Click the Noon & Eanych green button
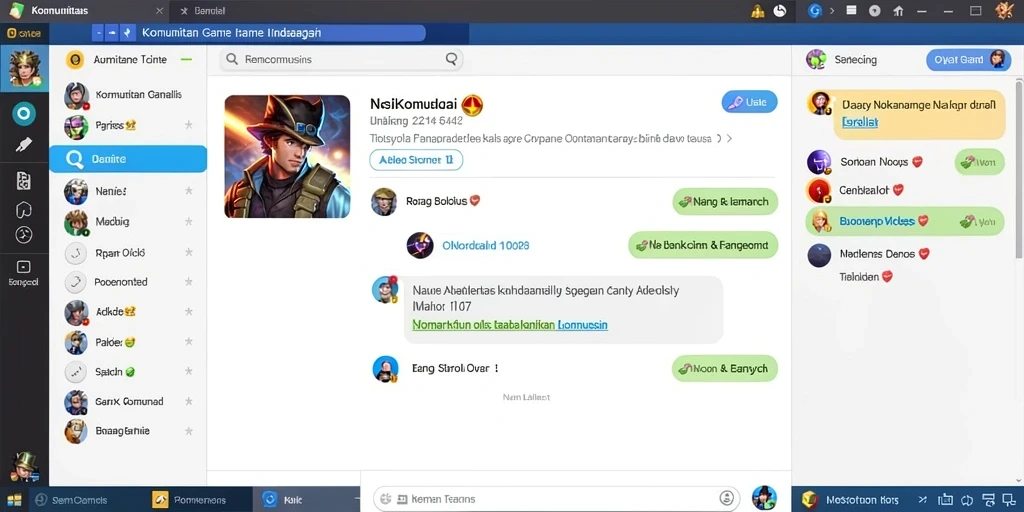The width and height of the screenshot is (1024, 512). tap(725, 368)
